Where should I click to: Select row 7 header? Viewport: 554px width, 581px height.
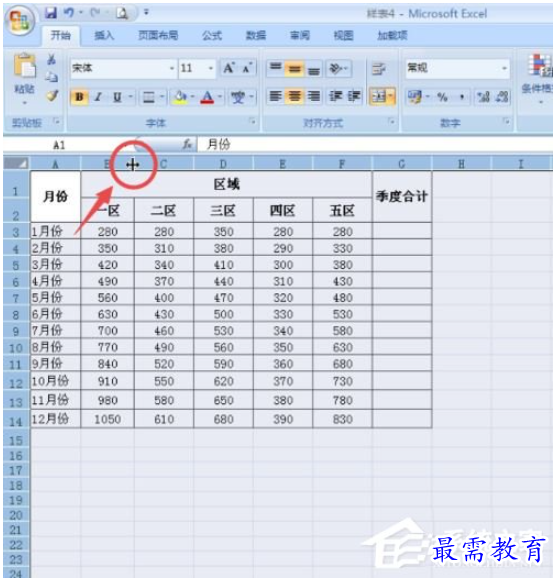coord(16,298)
